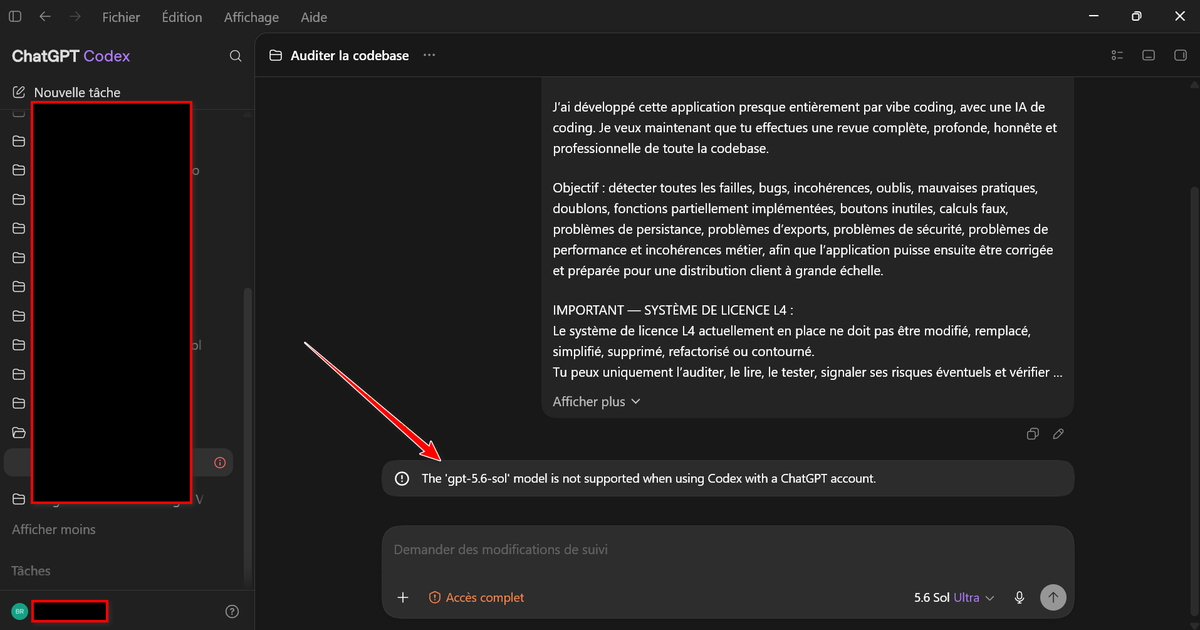1200x630 pixels.
Task: Open search via the magnifier icon
Action: coord(236,56)
